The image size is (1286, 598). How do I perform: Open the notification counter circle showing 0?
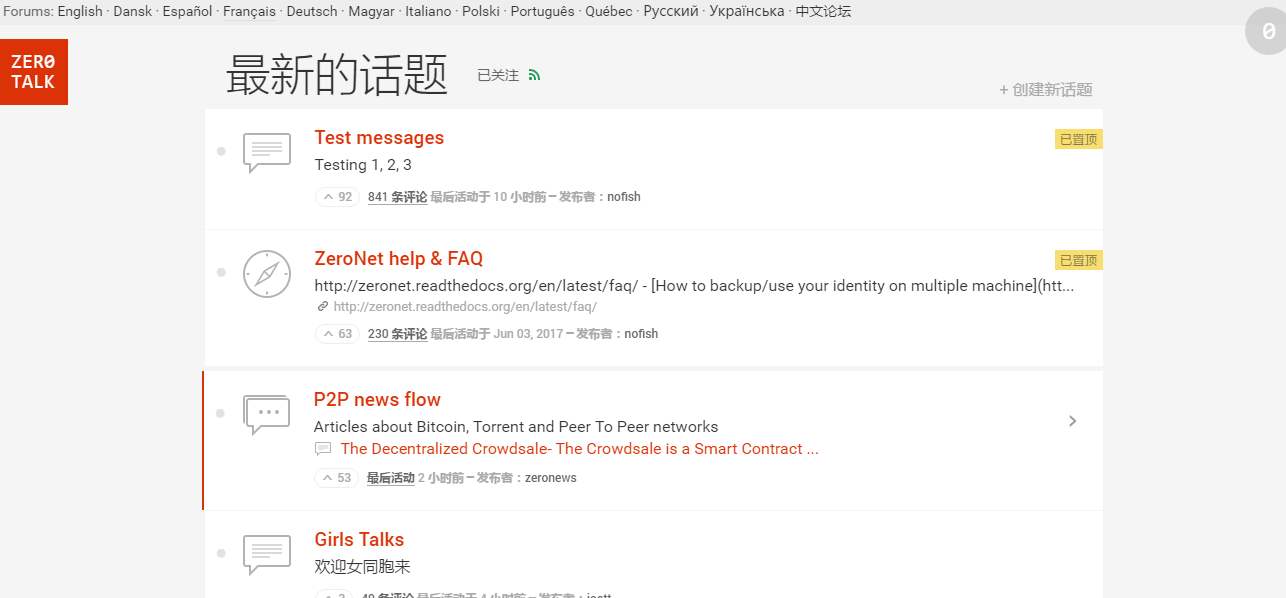[x=1267, y=32]
